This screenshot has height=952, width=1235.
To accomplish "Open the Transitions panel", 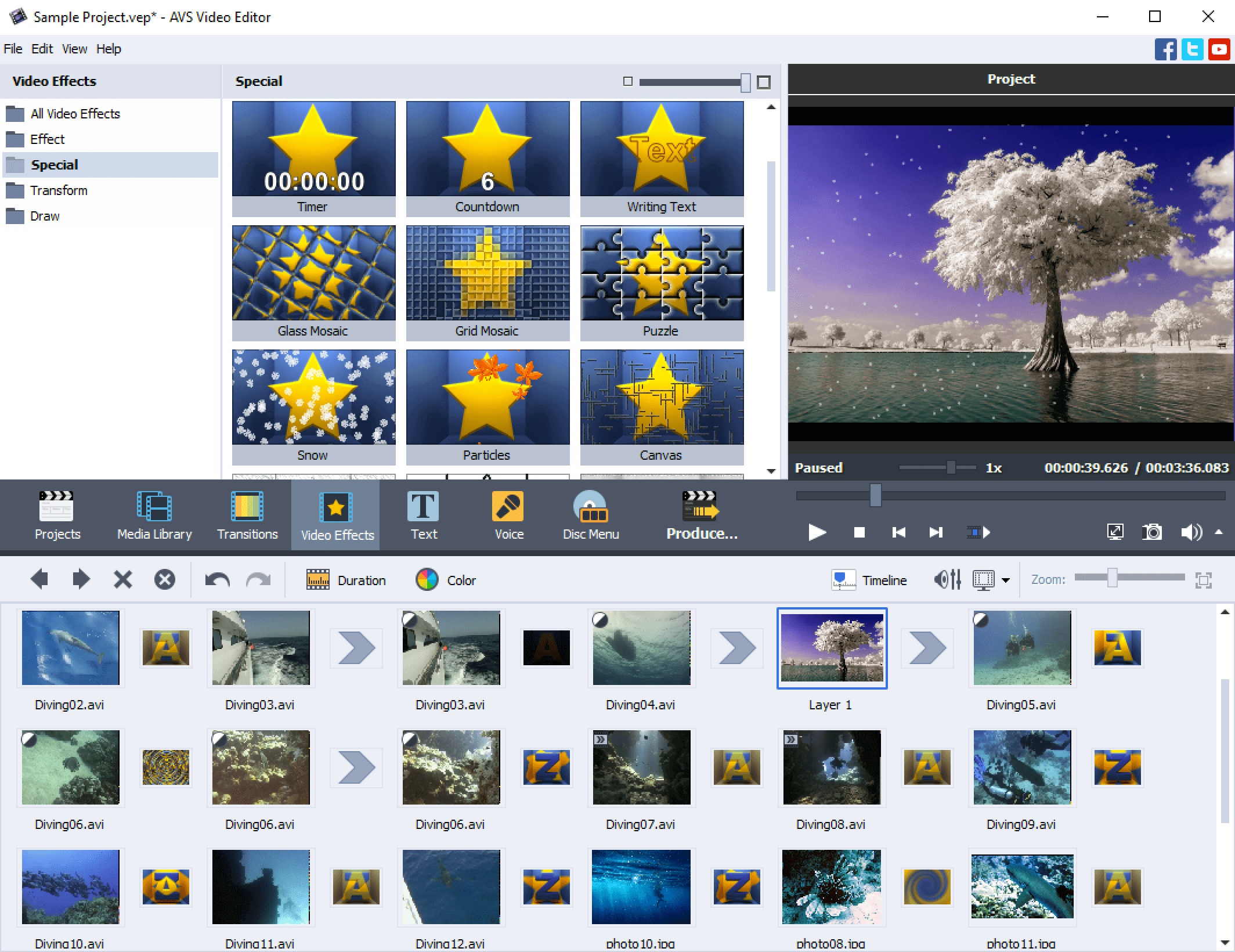I will click(x=247, y=515).
